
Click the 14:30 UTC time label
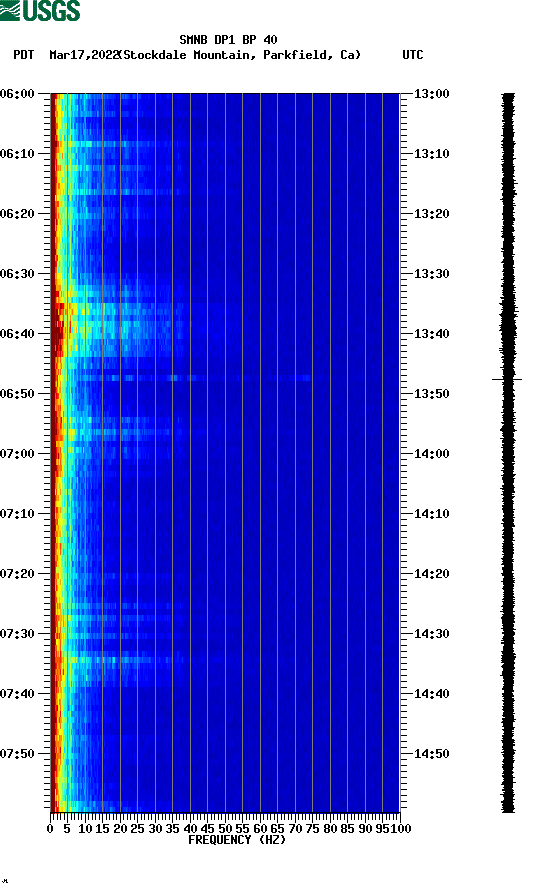pos(431,634)
